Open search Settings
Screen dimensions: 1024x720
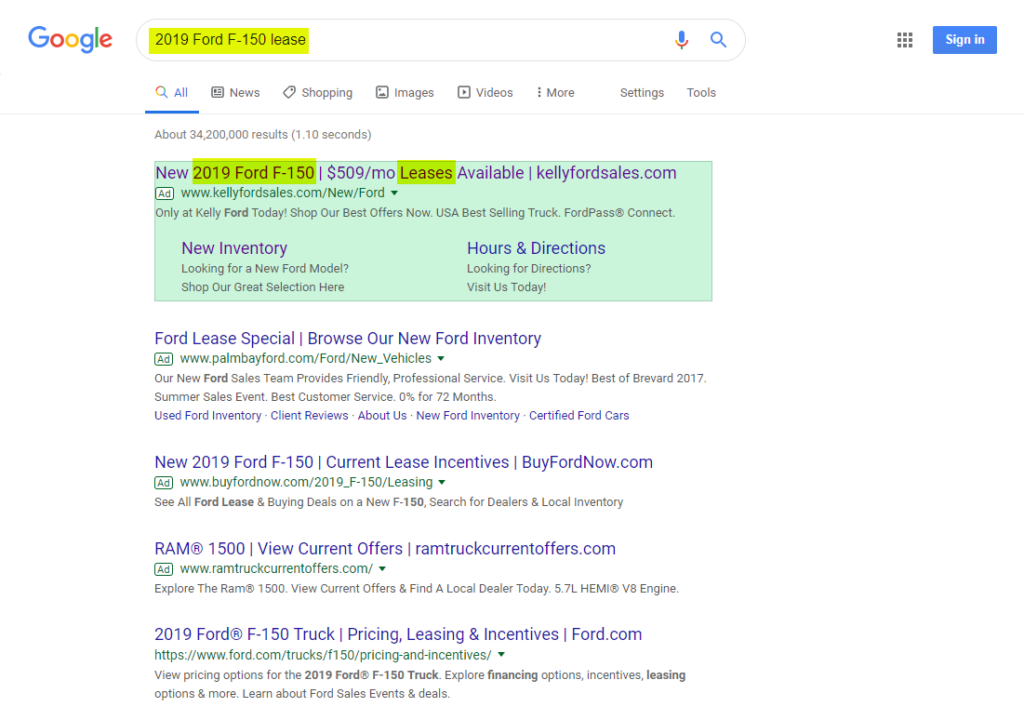pyautogui.click(x=641, y=91)
